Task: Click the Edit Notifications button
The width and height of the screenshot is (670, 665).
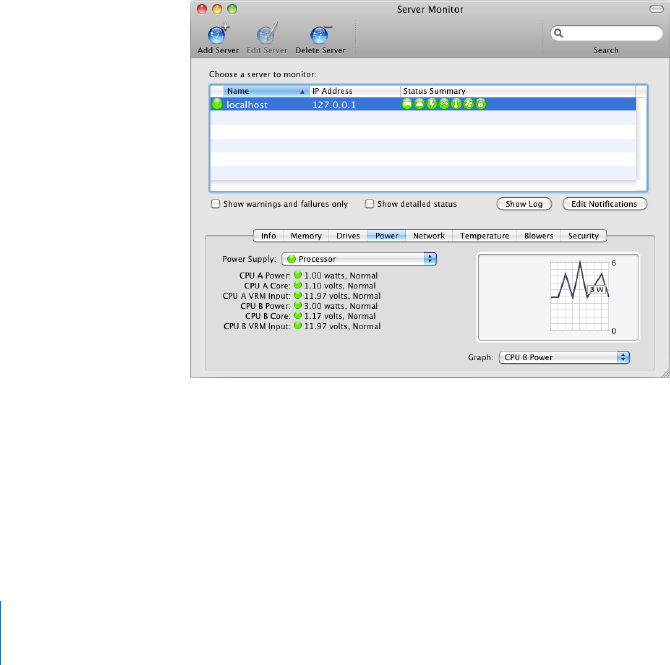Action: (x=604, y=204)
